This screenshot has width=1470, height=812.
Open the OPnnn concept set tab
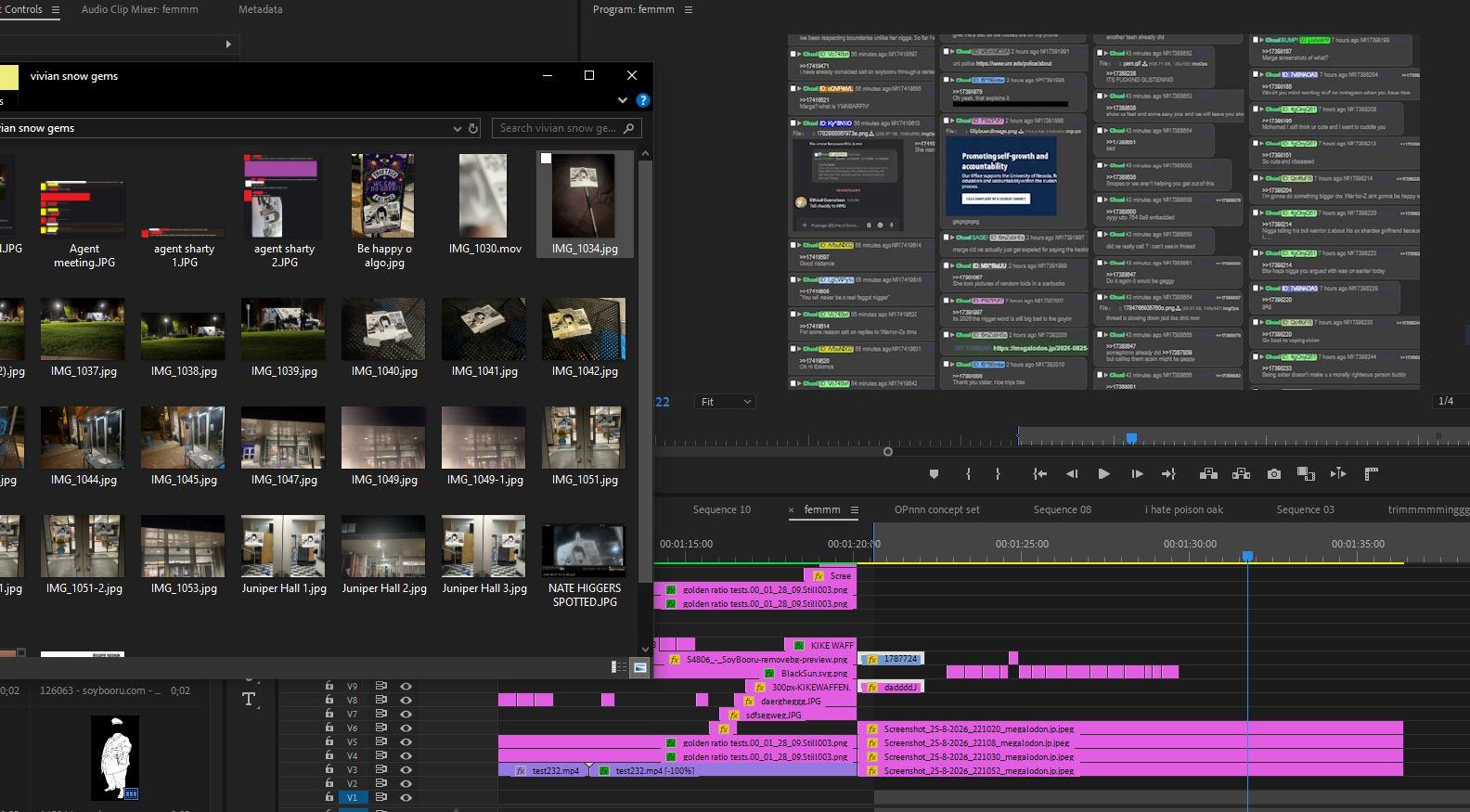click(x=937, y=509)
